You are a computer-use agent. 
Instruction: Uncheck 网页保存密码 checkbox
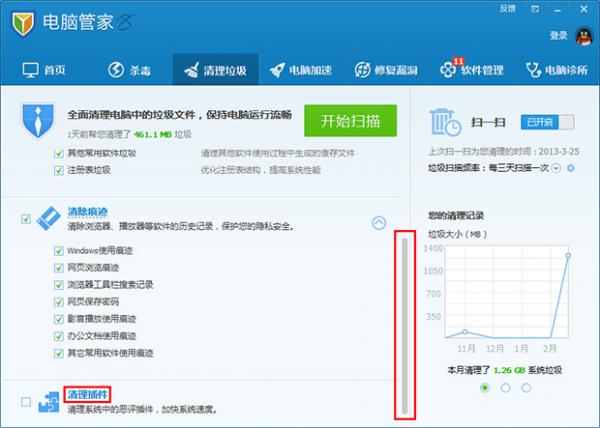click(59, 303)
